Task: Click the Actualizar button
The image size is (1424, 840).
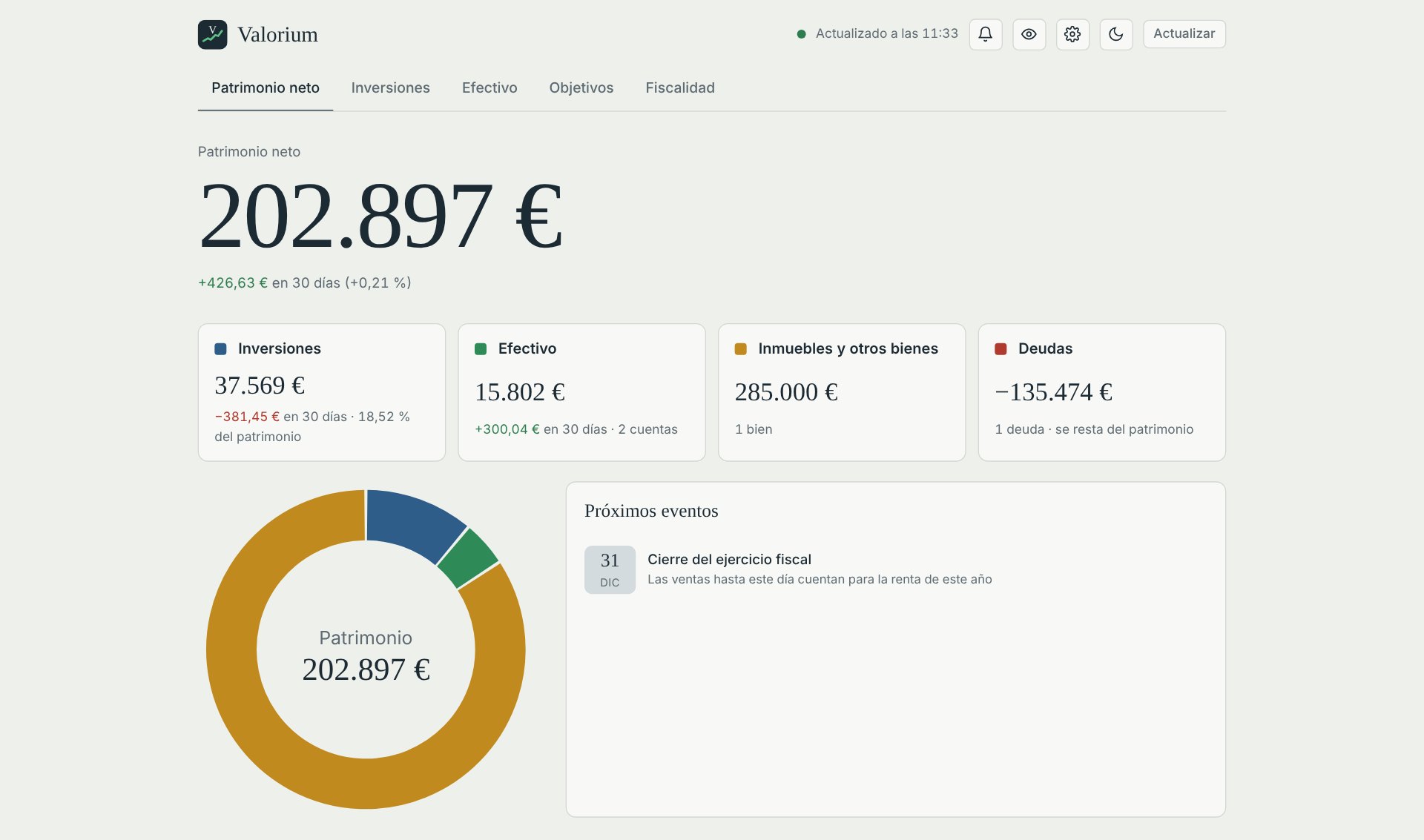Action: (1184, 34)
